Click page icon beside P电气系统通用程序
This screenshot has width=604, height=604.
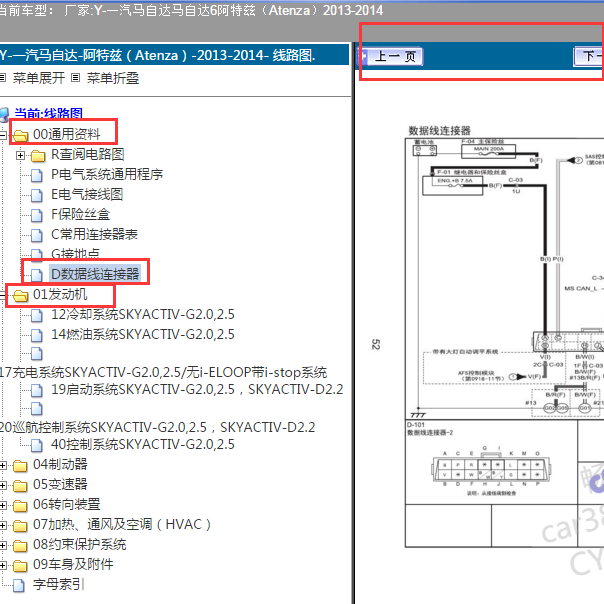point(37,175)
